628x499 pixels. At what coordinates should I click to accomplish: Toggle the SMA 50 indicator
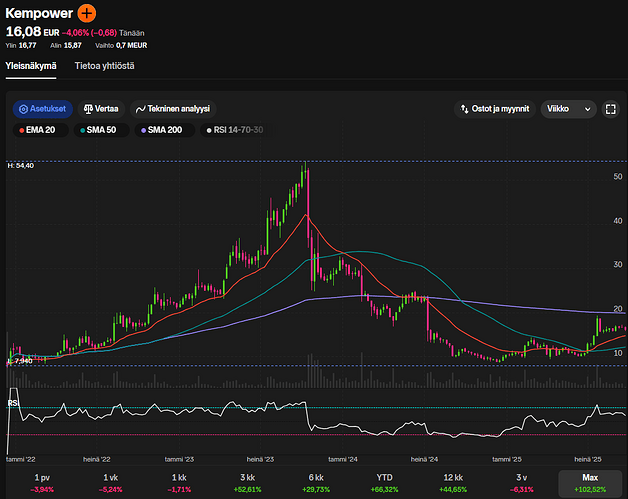(x=100, y=130)
